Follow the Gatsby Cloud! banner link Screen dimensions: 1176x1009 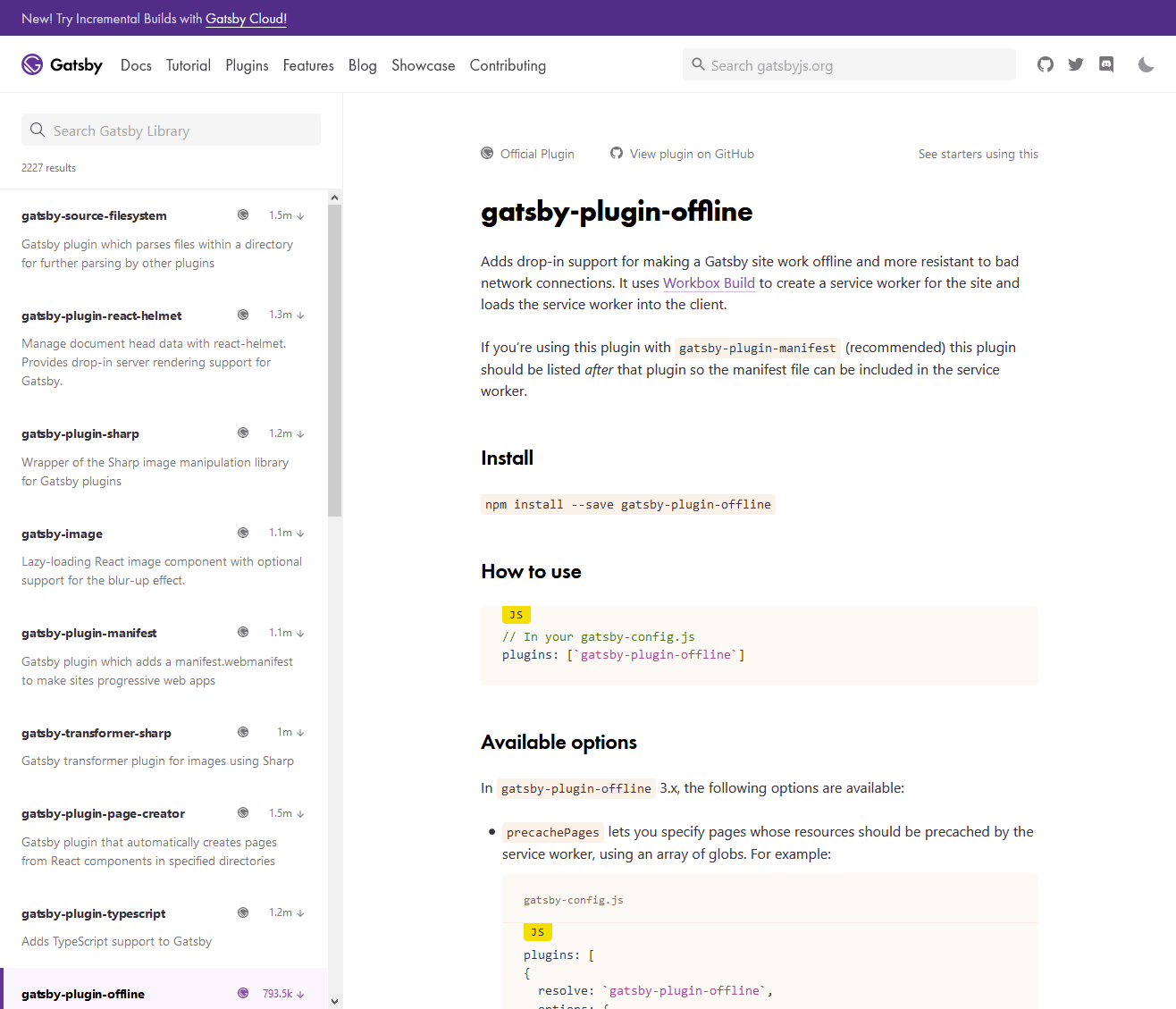click(246, 19)
